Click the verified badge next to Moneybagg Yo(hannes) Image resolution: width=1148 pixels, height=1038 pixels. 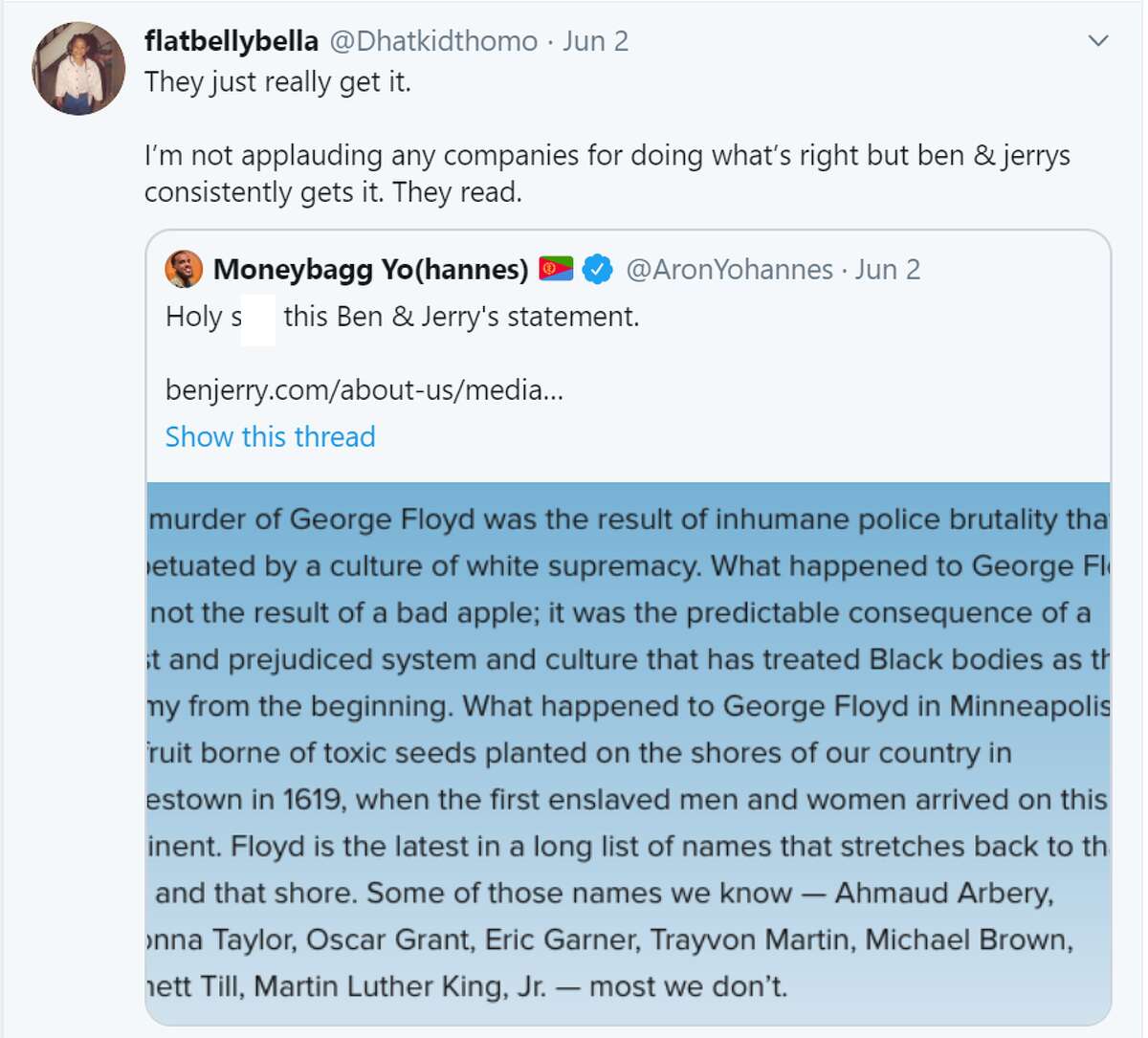tap(597, 269)
